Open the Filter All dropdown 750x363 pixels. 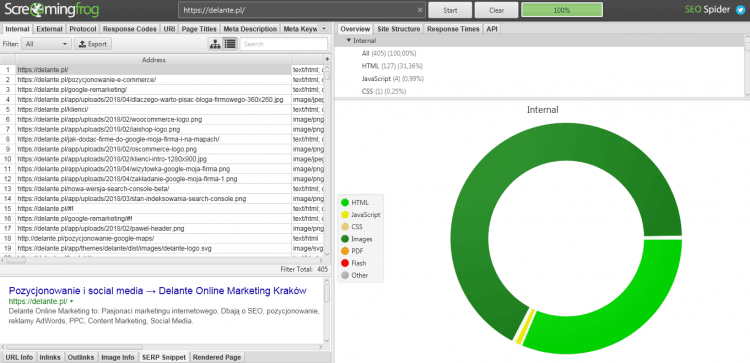pyautogui.click(x=46, y=44)
